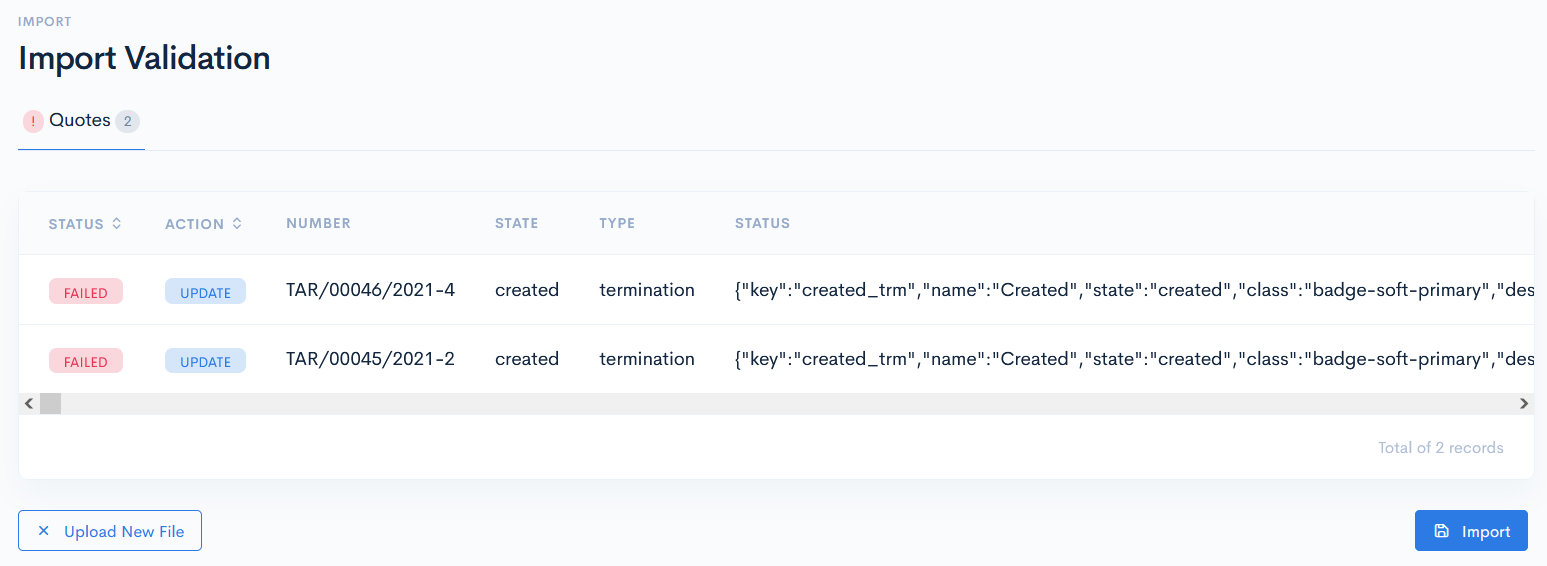Viewport: 1547px width, 566px height.
Task: Select quote number TAR/00045/2021-2
Action: point(370,359)
